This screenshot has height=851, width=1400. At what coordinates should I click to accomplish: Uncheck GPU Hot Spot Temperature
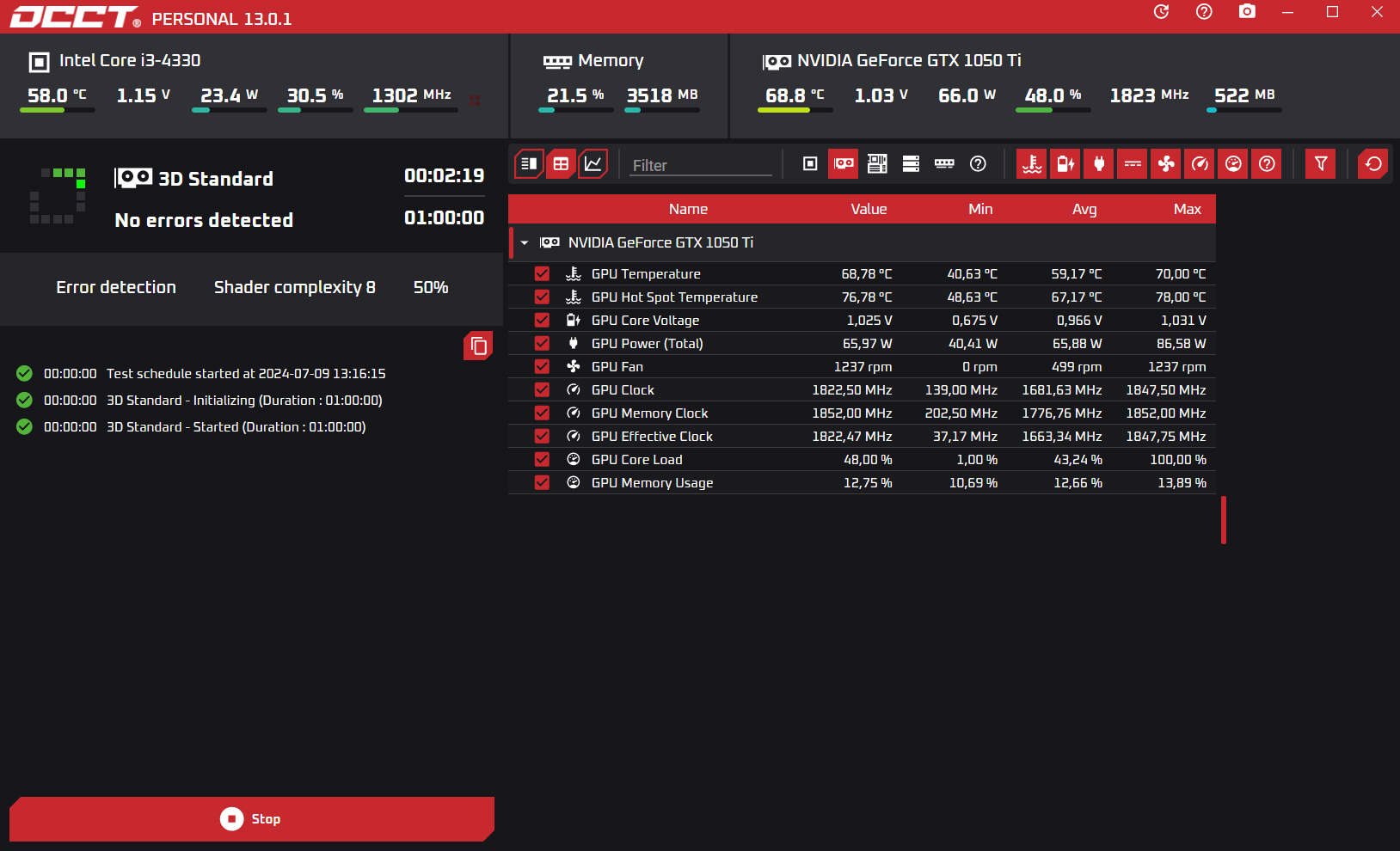542,297
